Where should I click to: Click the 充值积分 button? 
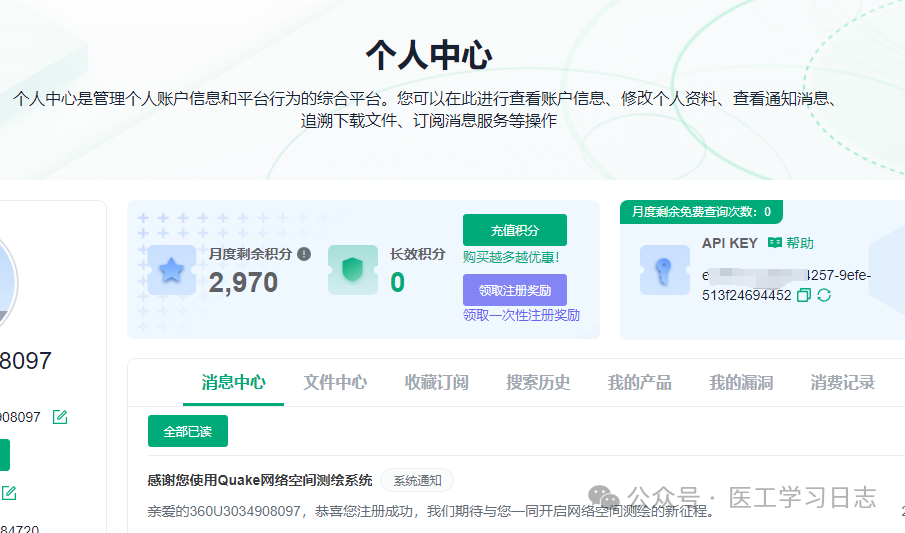(x=515, y=230)
